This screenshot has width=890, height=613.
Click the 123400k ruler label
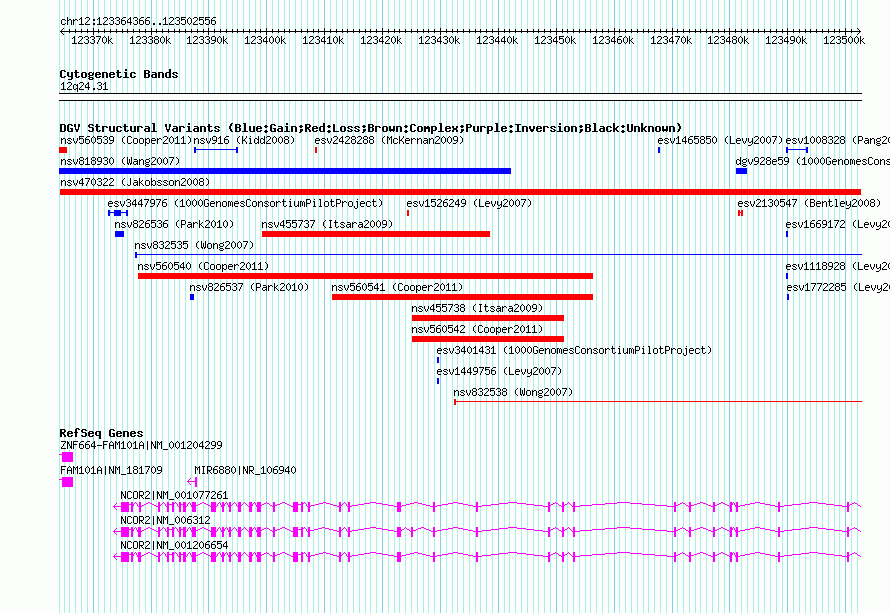[x=265, y=40]
